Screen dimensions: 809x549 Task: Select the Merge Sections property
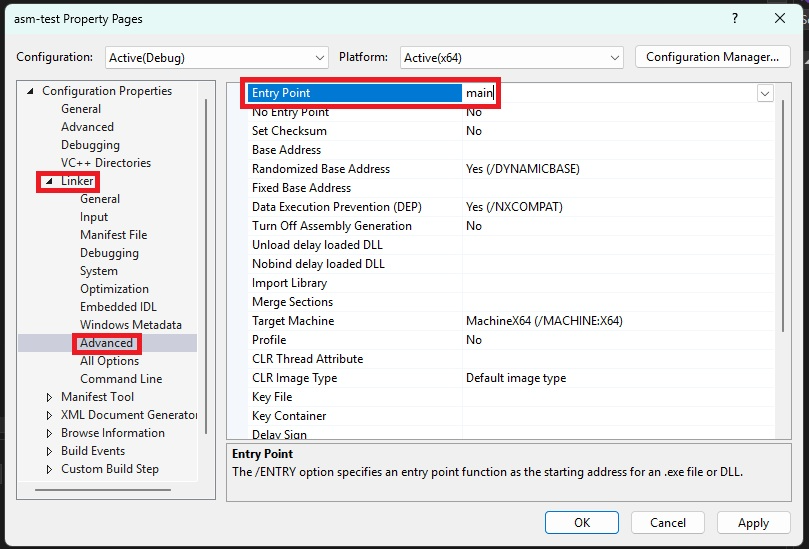pos(293,302)
